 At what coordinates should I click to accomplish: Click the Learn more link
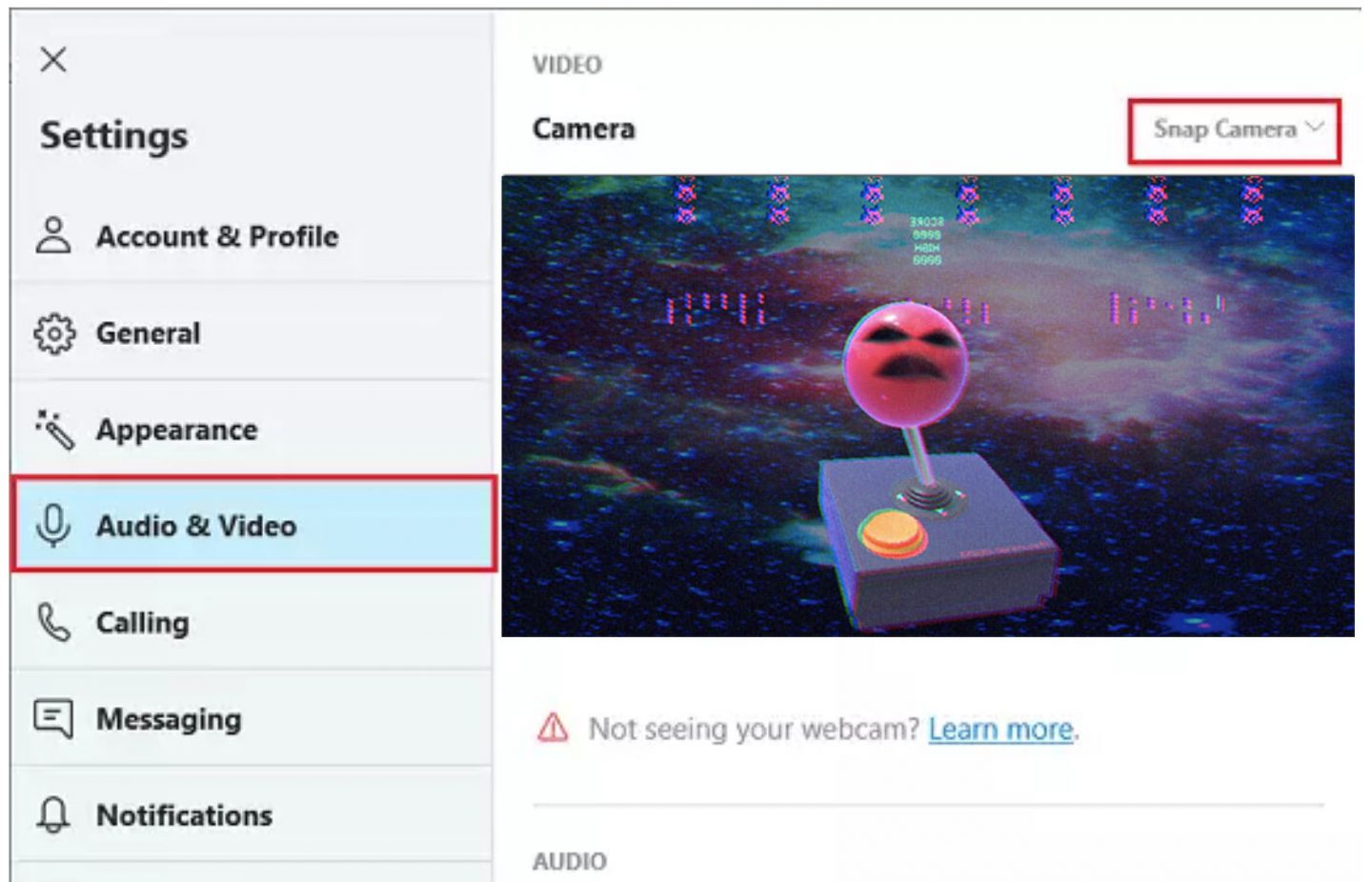(x=999, y=729)
